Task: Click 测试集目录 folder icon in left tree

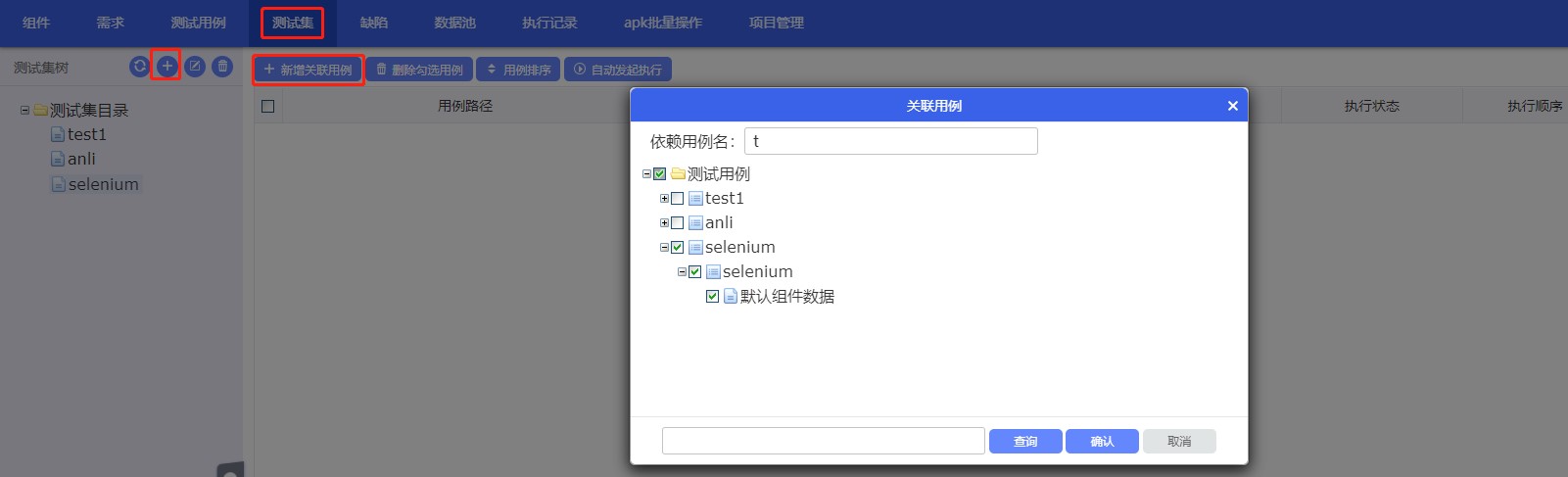Action: click(x=41, y=110)
